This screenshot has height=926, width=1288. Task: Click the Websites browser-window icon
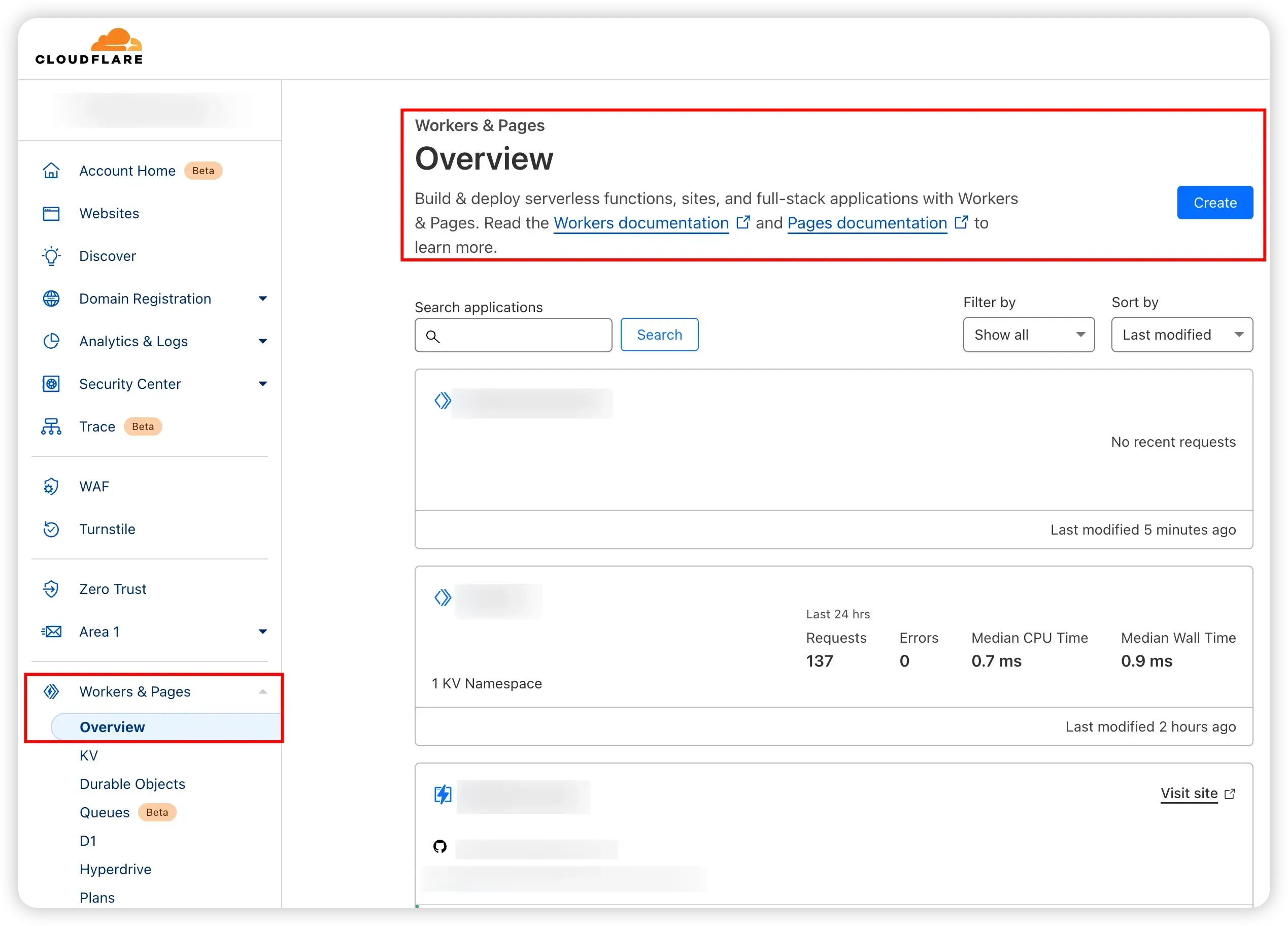[51, 214]
